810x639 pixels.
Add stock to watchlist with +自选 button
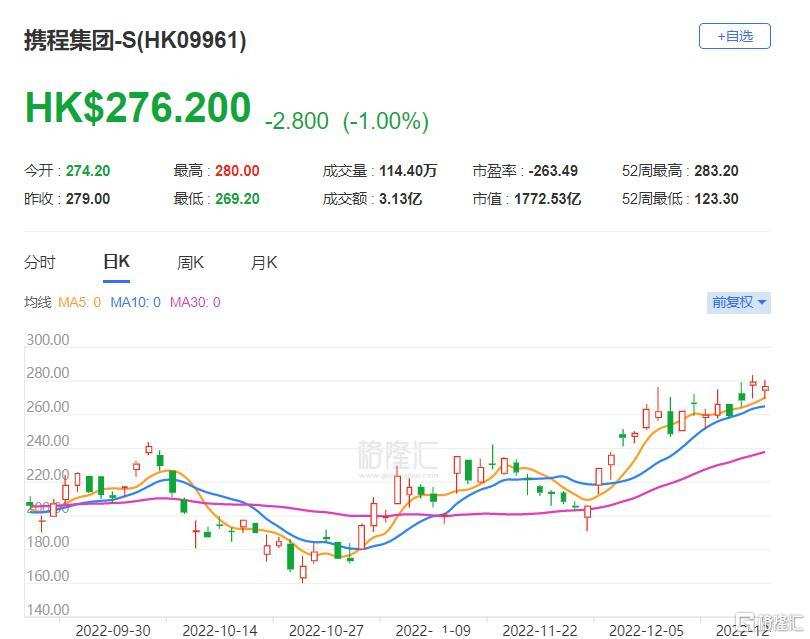point(735,36)
